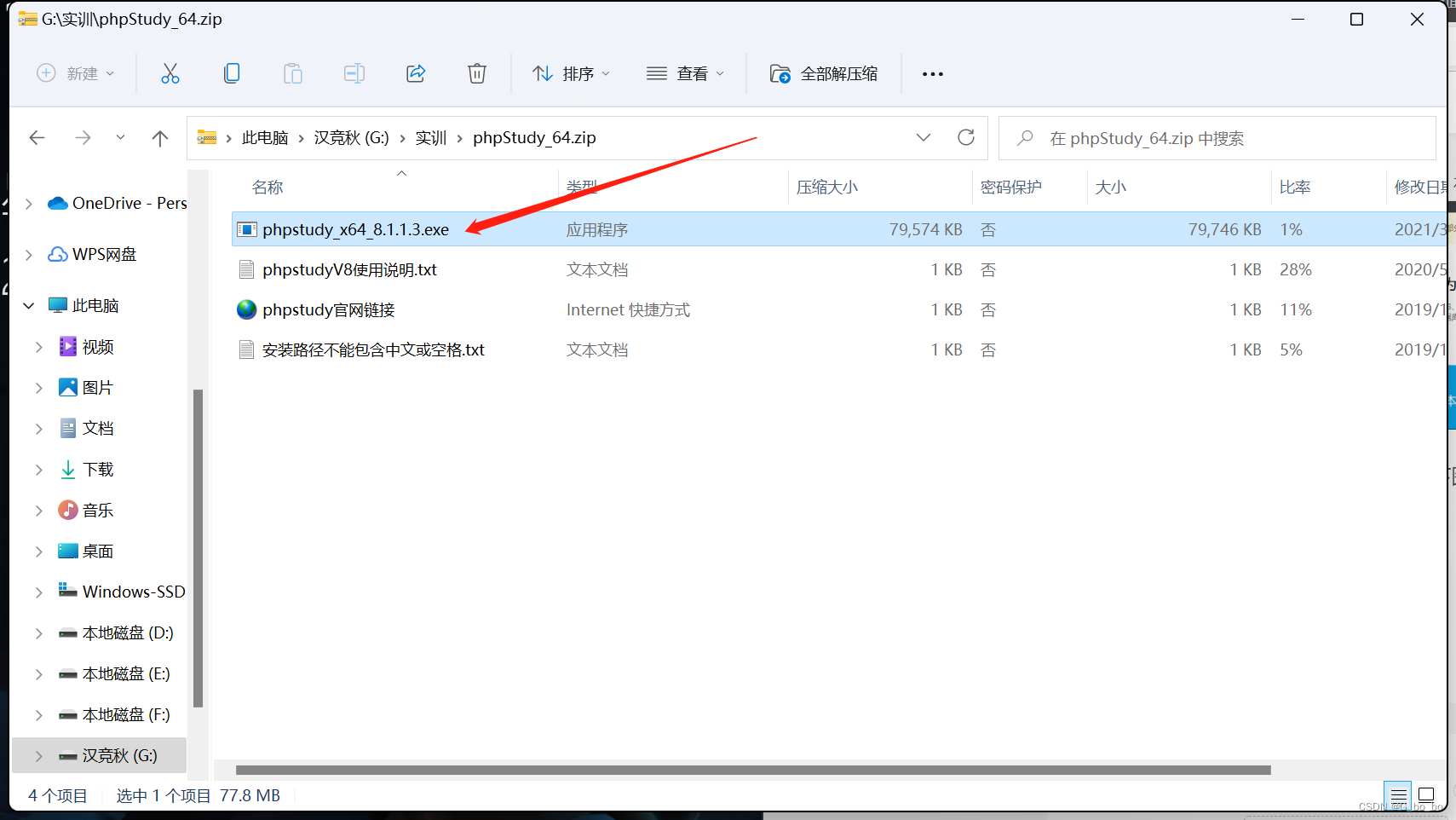The height and width of the screenshot is (820, 1456).
Task: Click the Paste icon in the toolbar
Action: pyautogui.click(x=293, y=73)
